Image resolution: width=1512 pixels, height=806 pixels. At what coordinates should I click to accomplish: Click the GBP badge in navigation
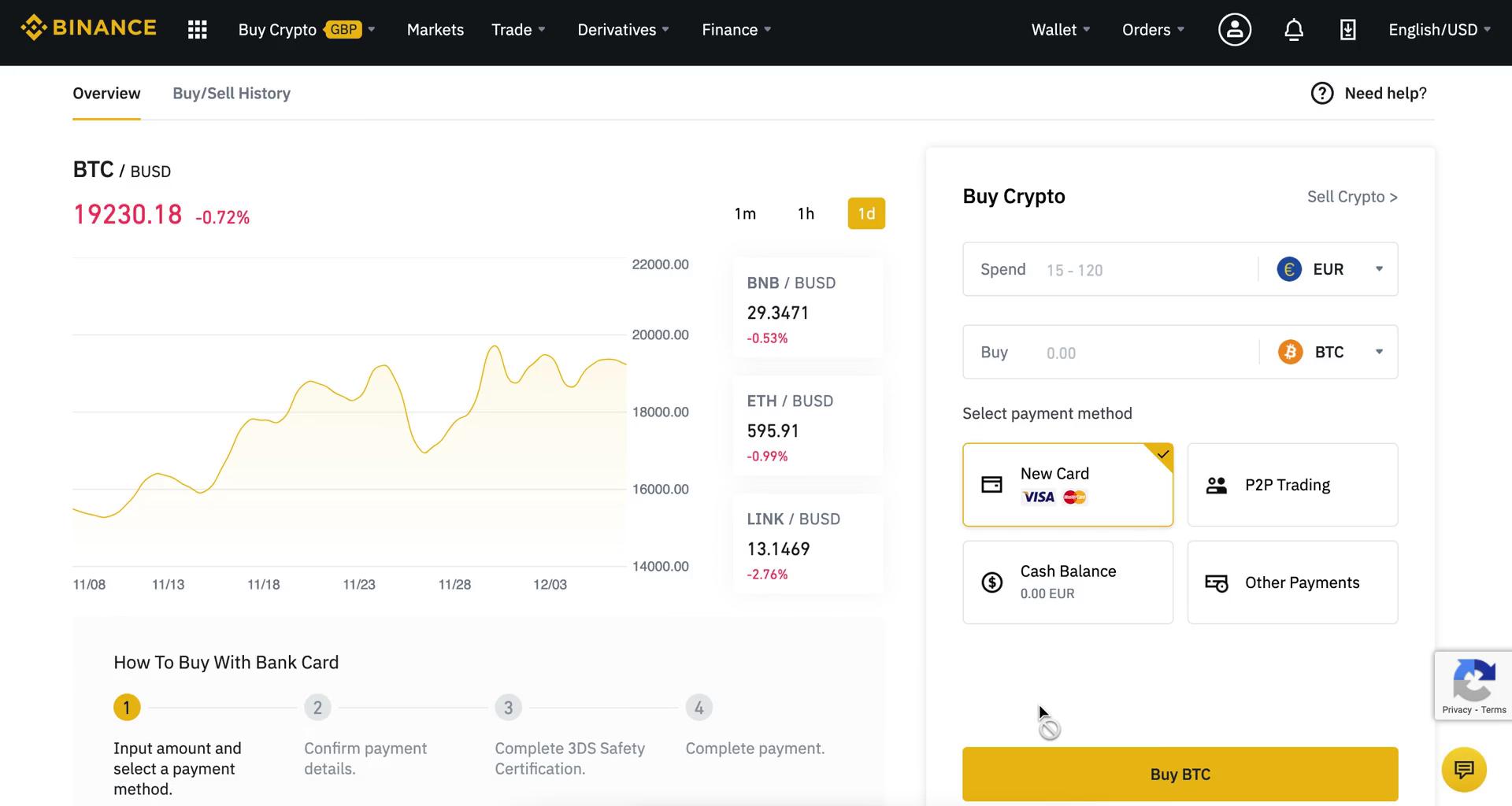[x=343, y=30]
